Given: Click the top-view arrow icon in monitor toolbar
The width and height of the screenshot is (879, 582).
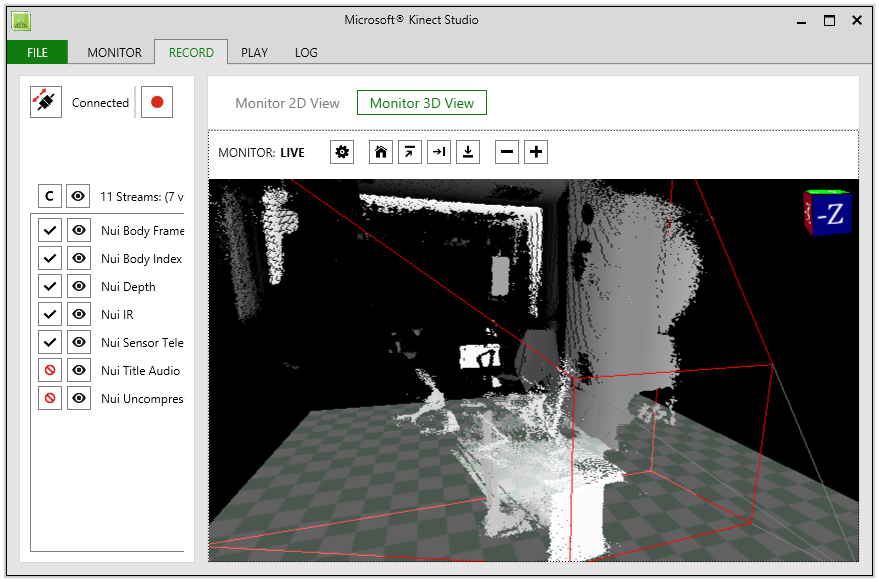Looking at the screenshot, I should point(410,152).
